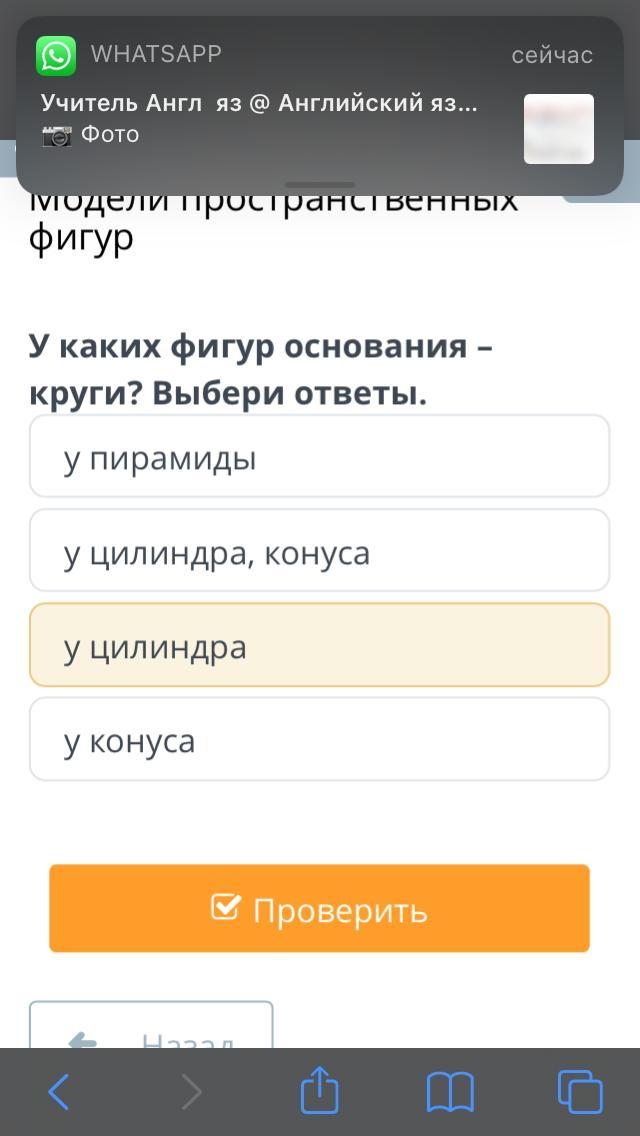Tap the question text about круги
This screenshot has width=640, height=1136.
pyautogui.click(x=261, y=369)
